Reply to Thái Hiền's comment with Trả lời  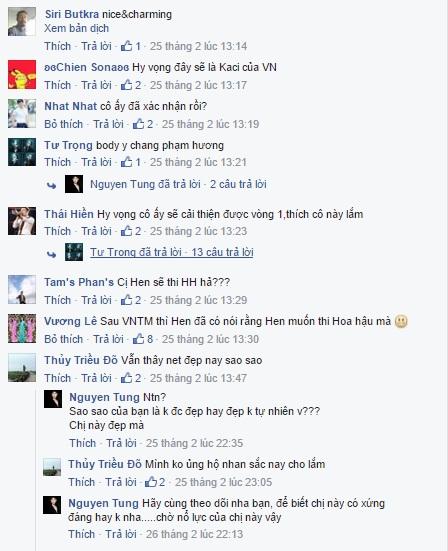pos(97,231)
